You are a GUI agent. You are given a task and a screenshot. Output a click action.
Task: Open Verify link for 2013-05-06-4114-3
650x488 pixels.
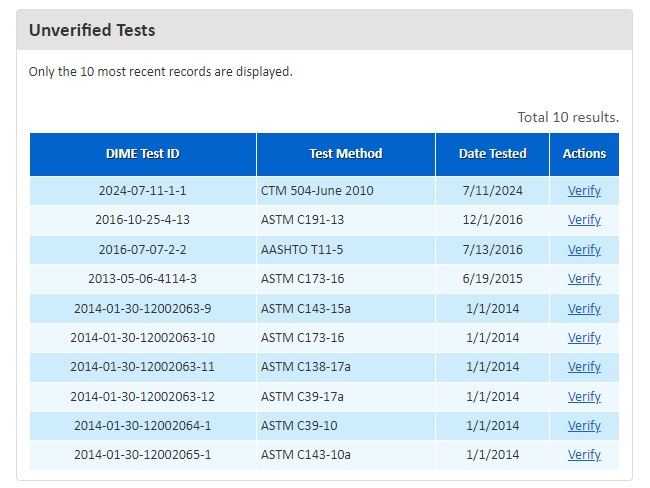(584, 279)
